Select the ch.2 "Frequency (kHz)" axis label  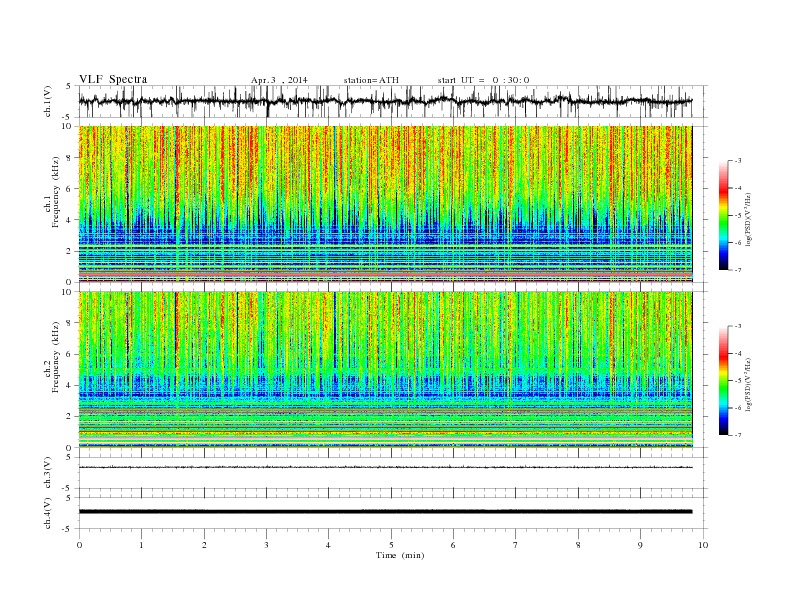55,357
